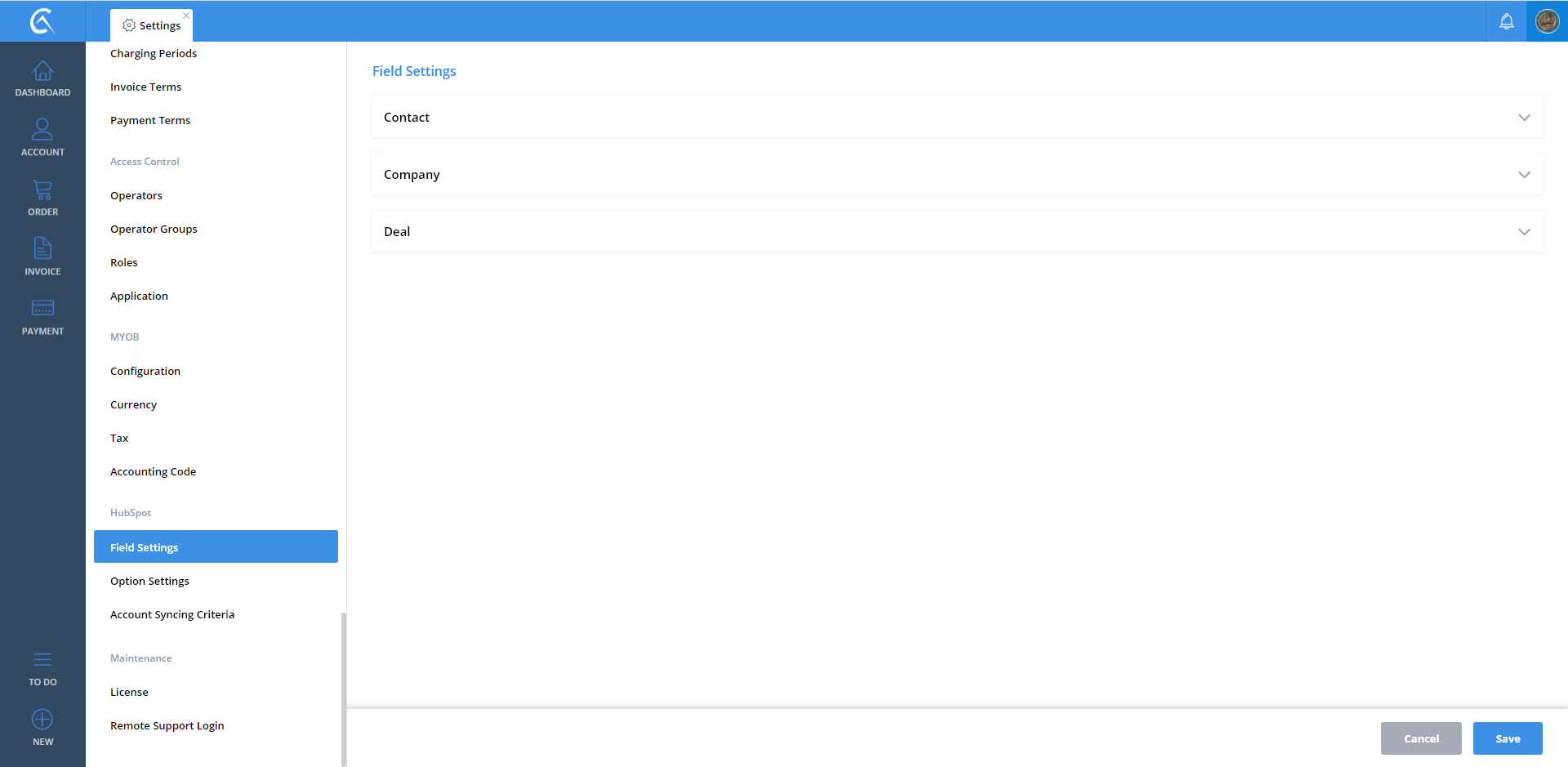Expand the Company section chevron
The image size is (1568, 767).
(1523, 175)
